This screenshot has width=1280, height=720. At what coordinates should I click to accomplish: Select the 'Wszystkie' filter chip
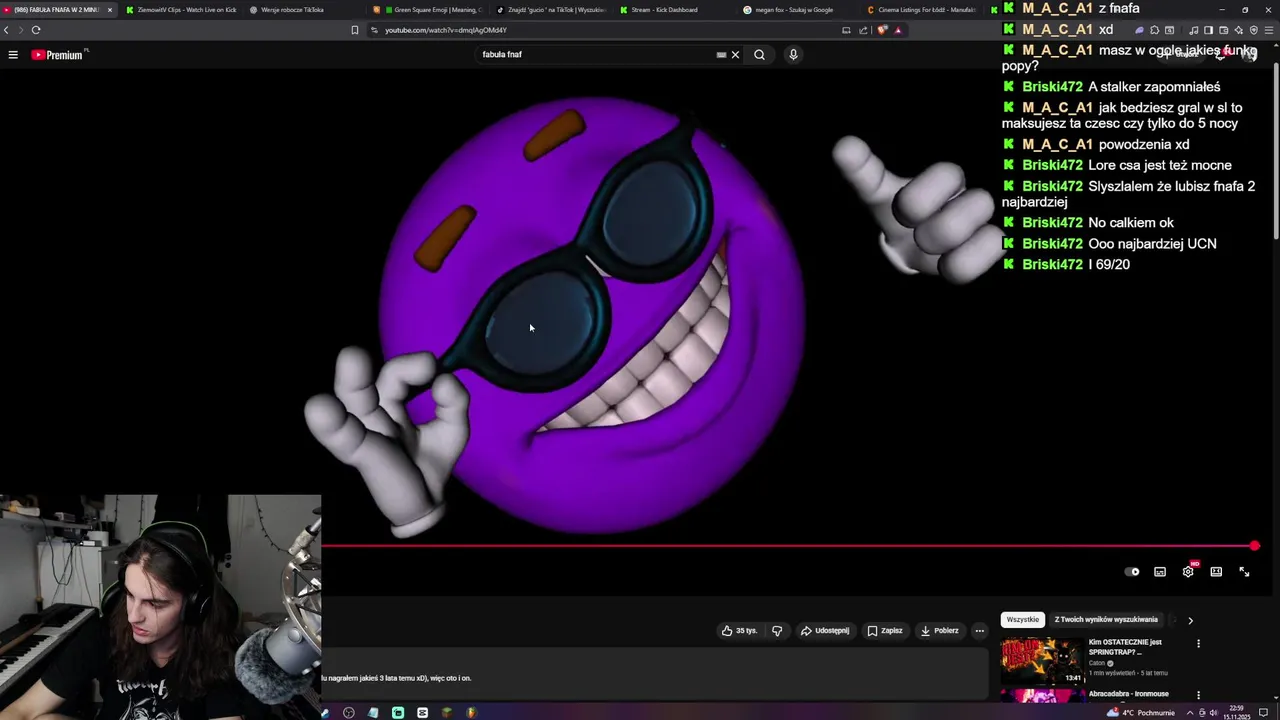[x=1023, y=620]
